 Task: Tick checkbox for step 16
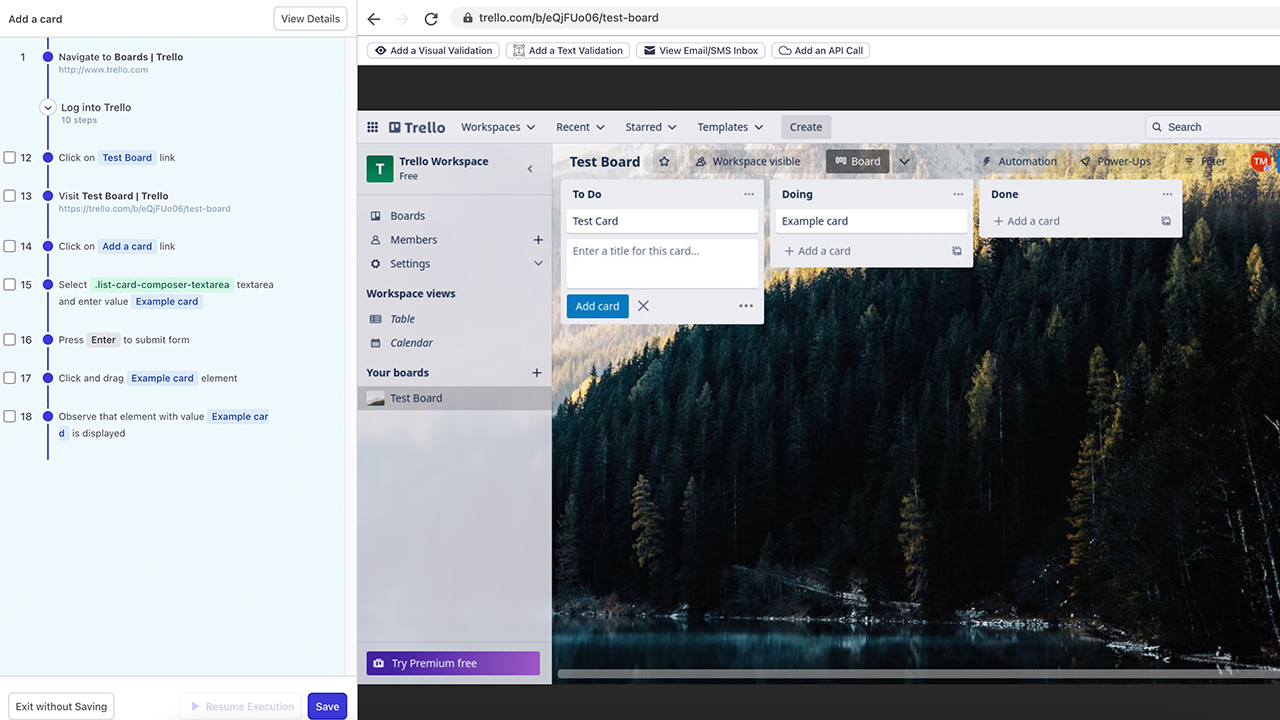coord(9,340)
